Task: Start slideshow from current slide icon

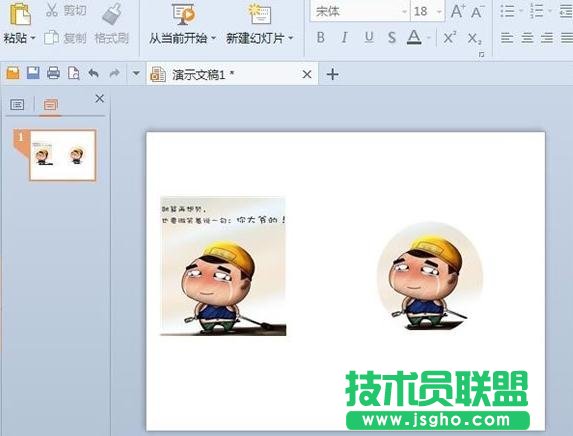Action: (x=183, y=15)
